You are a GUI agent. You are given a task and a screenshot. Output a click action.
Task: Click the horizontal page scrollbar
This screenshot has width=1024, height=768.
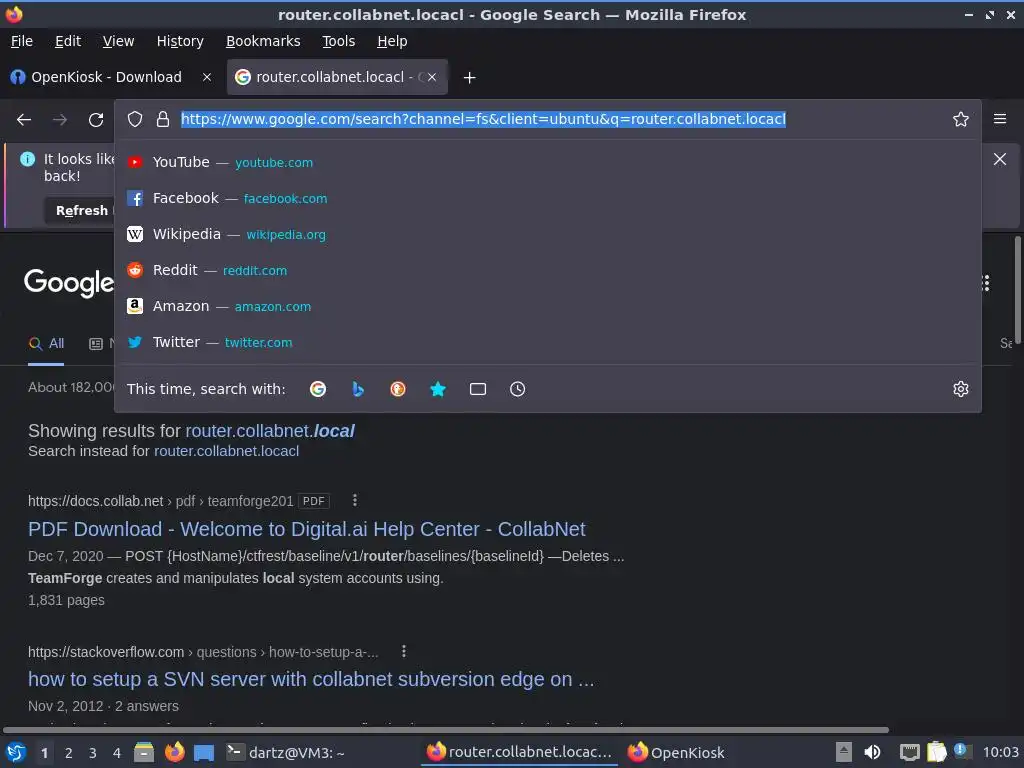(x=446, y=729)
